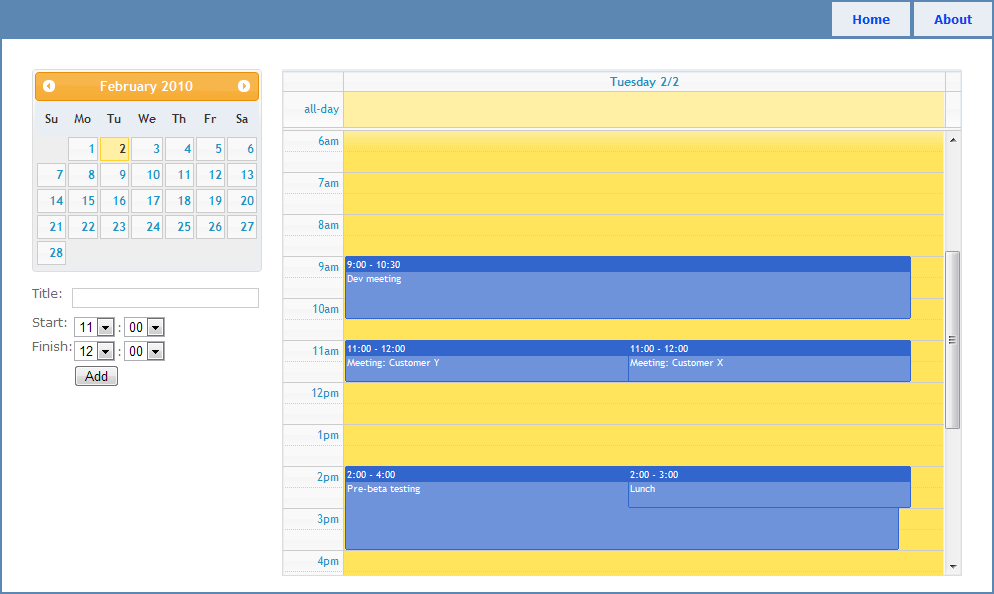Open the Meeting: Customer X event
Viewport: 994px width, 594px height.
point(770,361)
